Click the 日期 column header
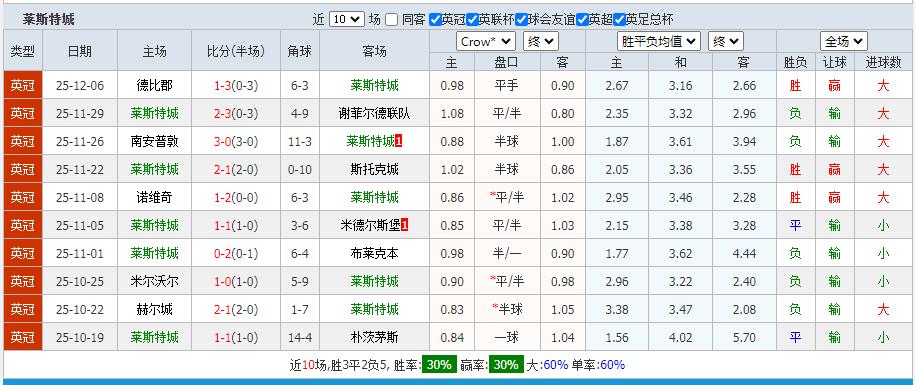 click(x=79, y=51)
